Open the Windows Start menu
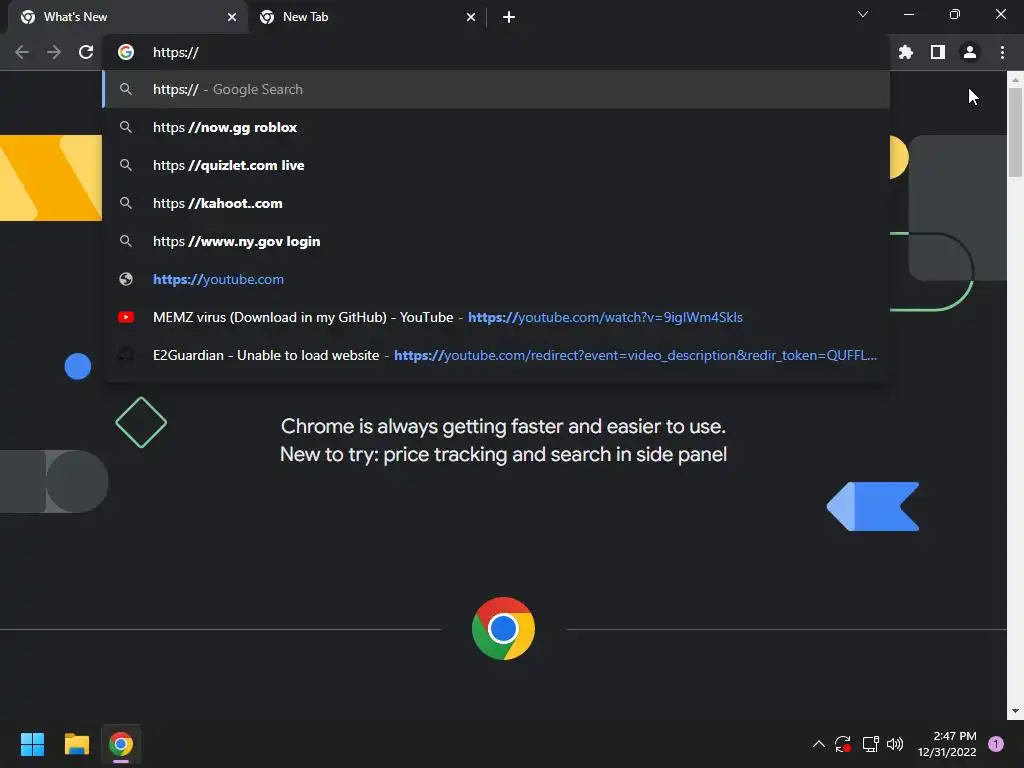This screenshot has height=768, width=1024. (32, 744)
